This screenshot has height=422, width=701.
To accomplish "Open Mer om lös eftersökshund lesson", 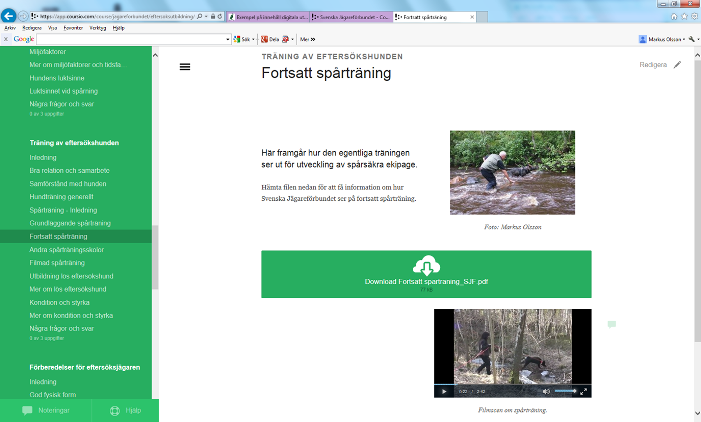I will (68, 289).
